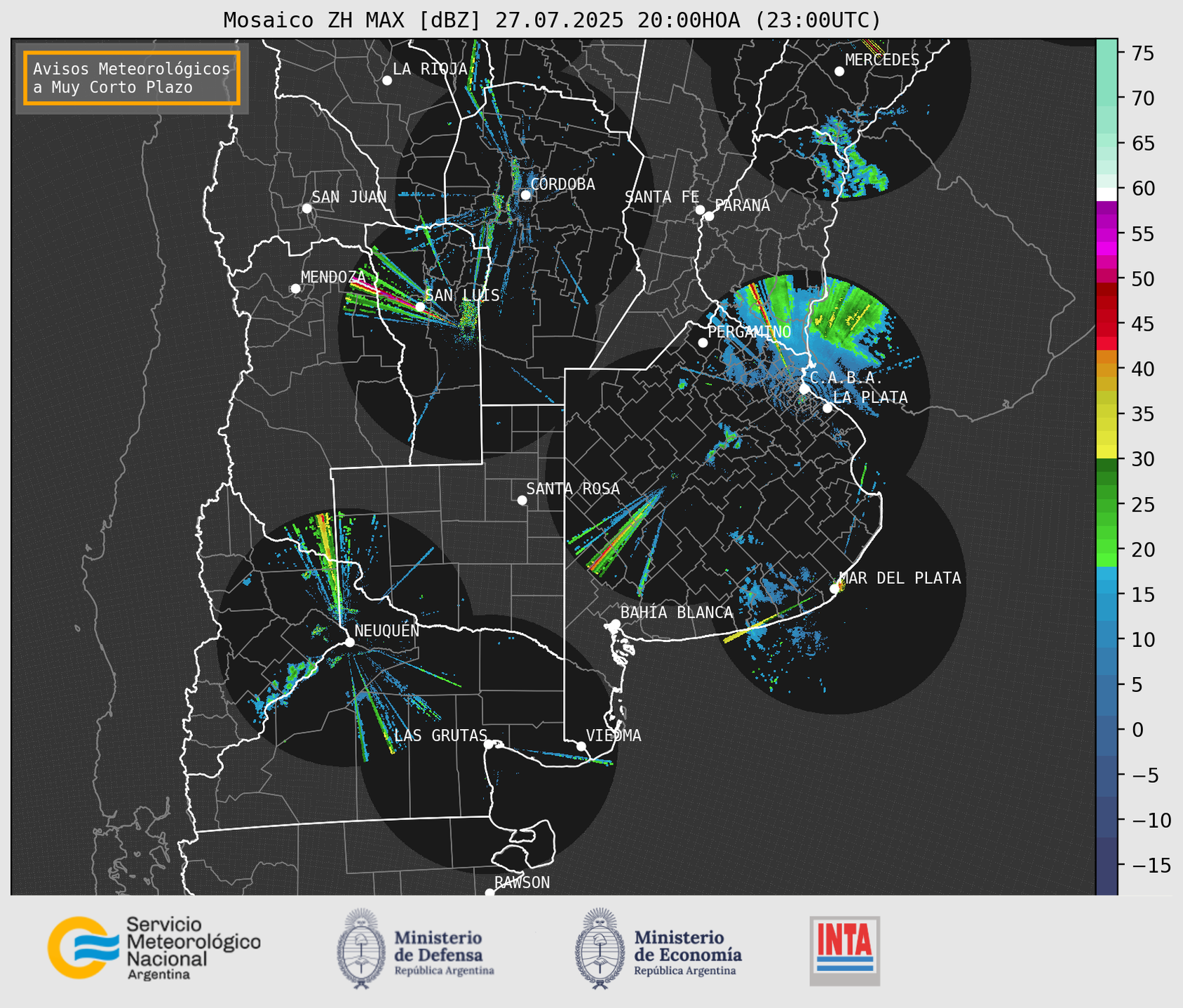Click the INTA logo
Image resolution: width=1183 pixels, height=1008 pixels.
[844, 951]
